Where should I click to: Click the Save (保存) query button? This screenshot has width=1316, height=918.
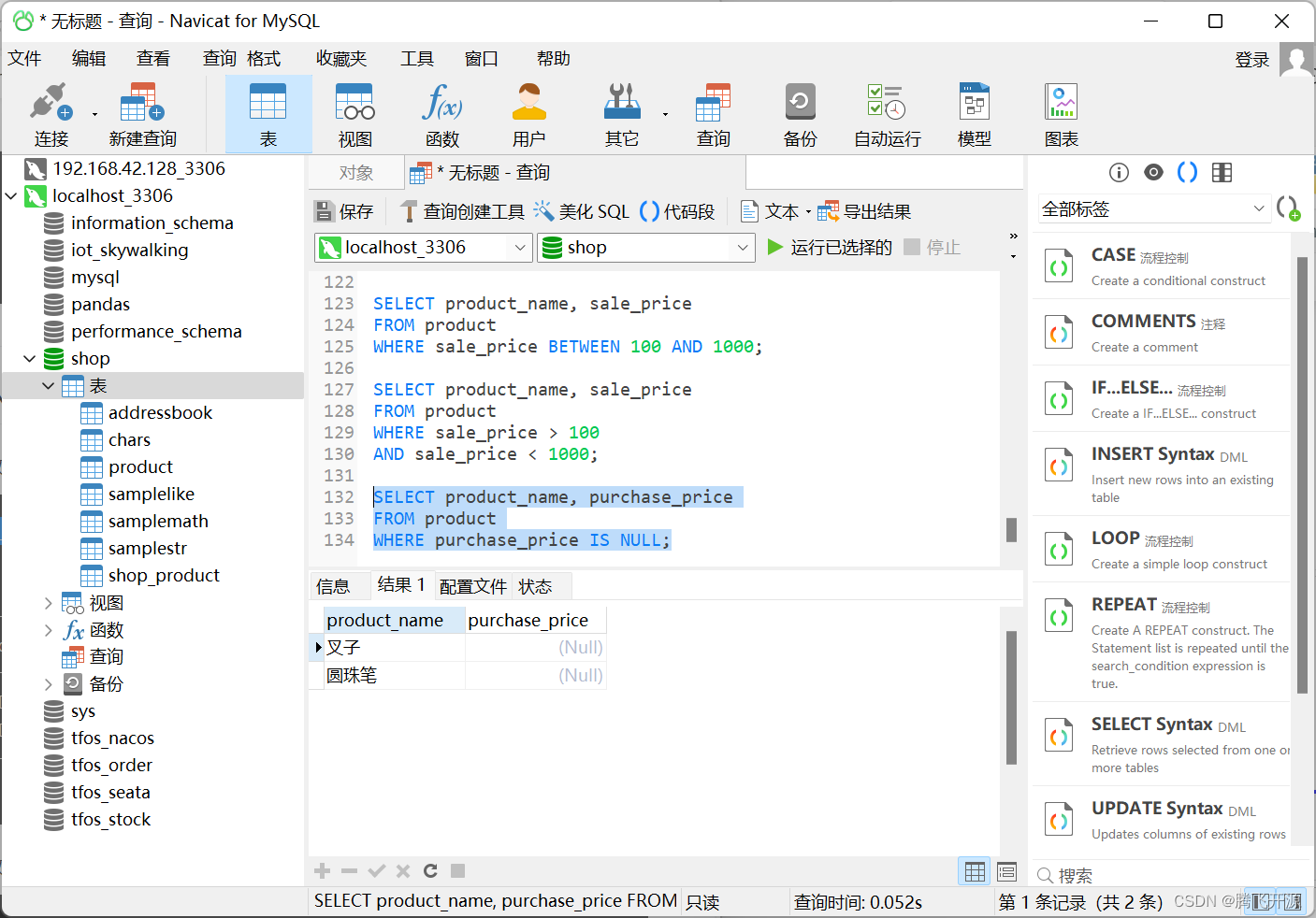point(344,211)
